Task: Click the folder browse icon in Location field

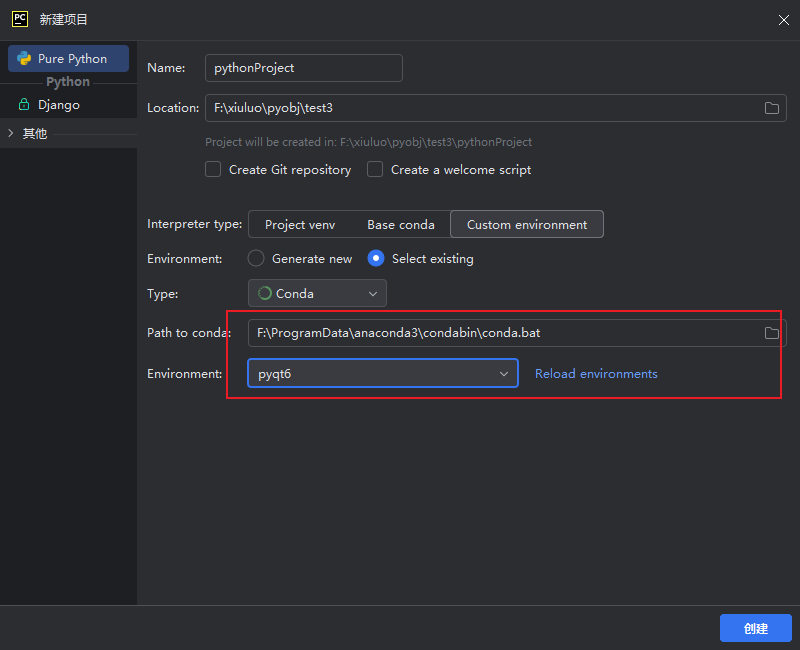Action: point(771,108)
